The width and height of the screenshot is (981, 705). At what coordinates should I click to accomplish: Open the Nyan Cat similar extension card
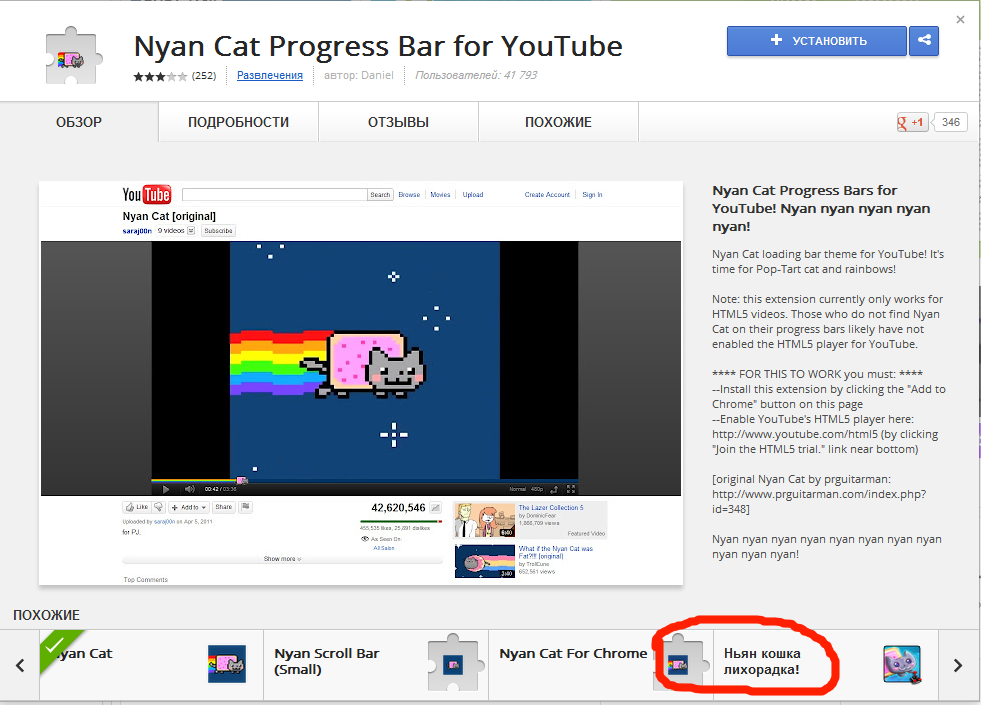(x=151, y=665)
